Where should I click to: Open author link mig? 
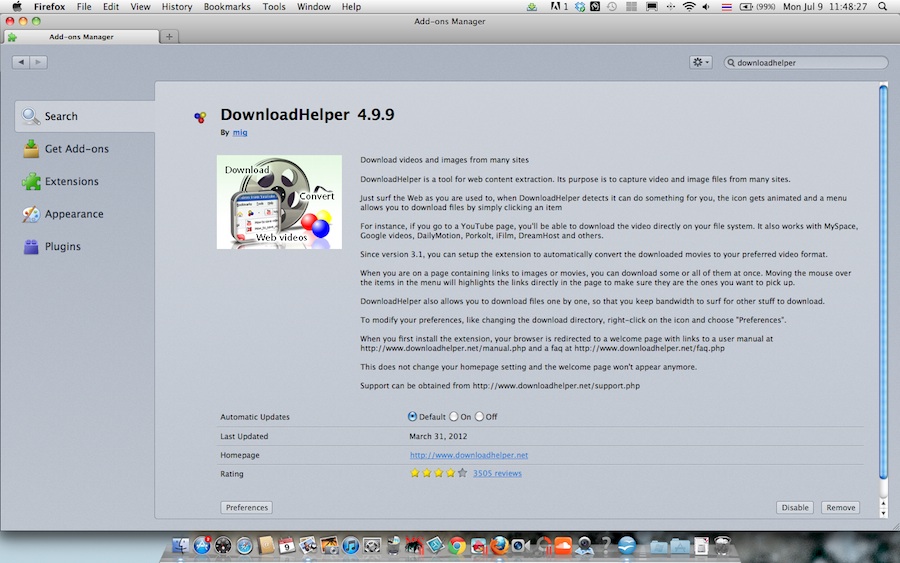240,133
